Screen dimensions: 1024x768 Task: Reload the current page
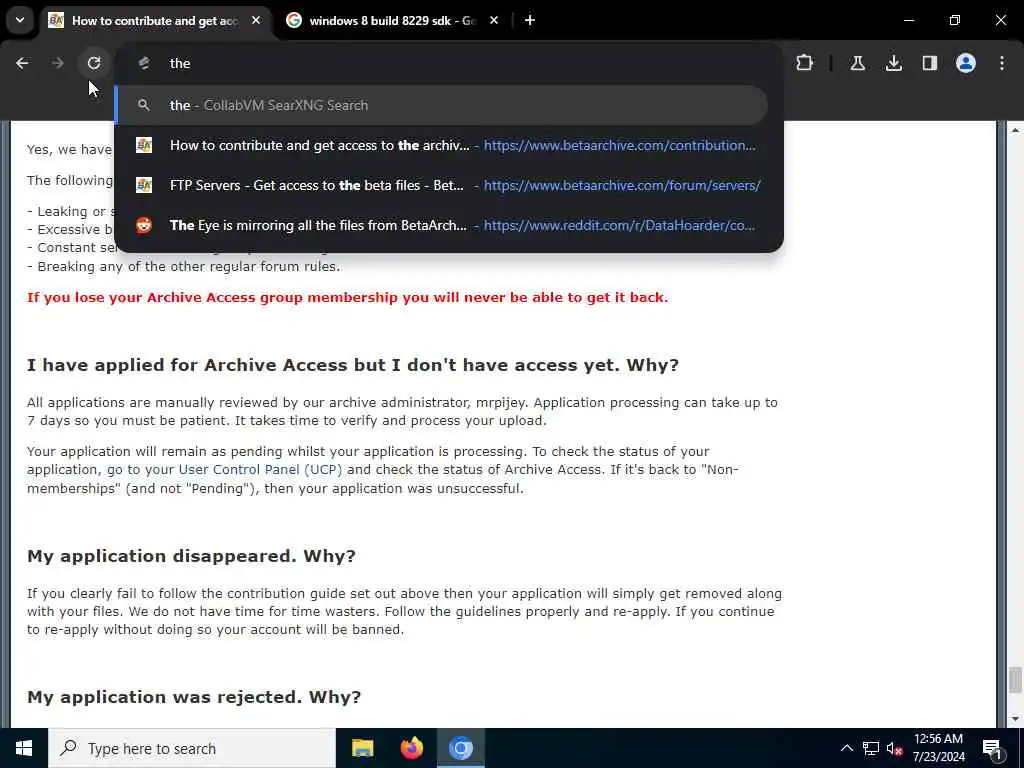[x=94, y=63]
